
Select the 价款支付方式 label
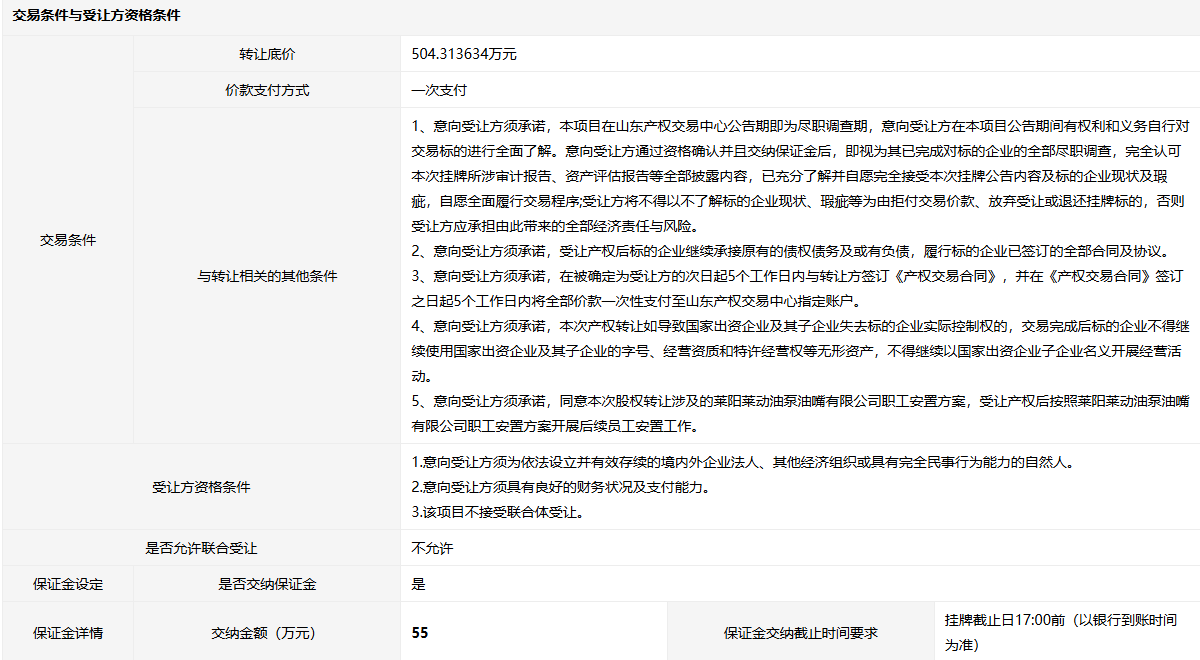[267, 90]
